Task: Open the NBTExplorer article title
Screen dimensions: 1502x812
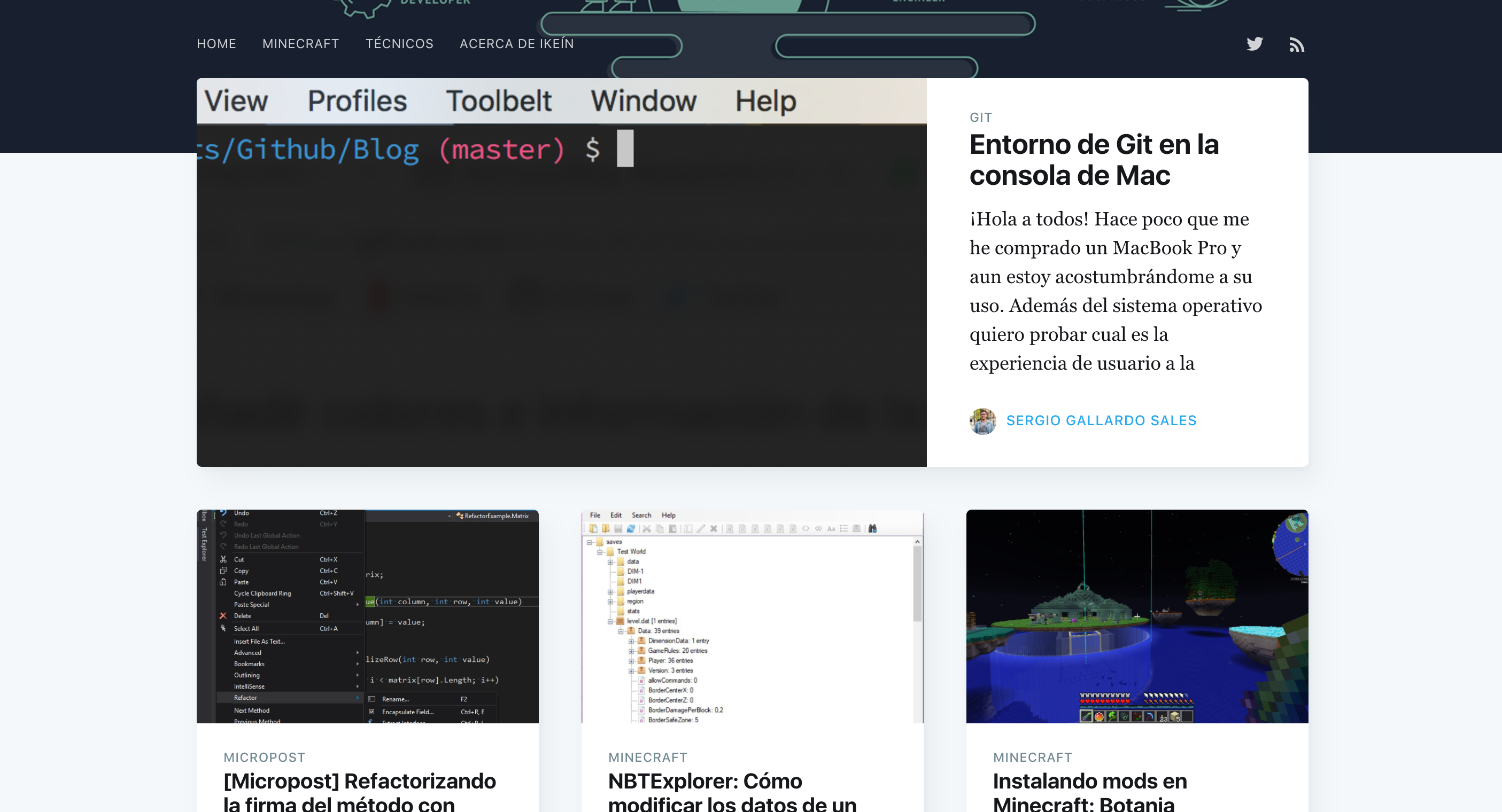Action: click(x=732, y=791)
